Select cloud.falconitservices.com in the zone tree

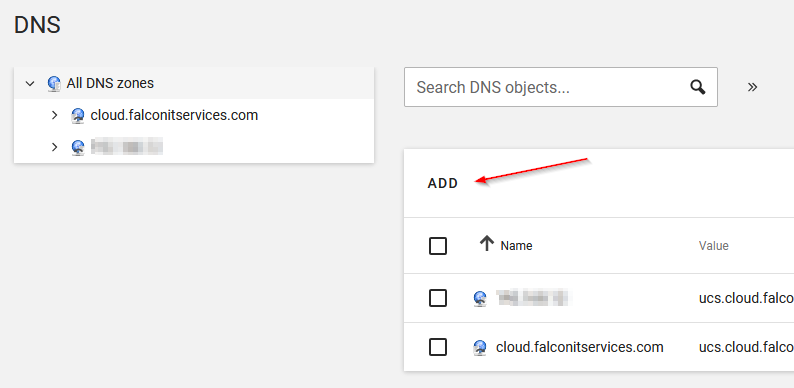tap(174, 115)
